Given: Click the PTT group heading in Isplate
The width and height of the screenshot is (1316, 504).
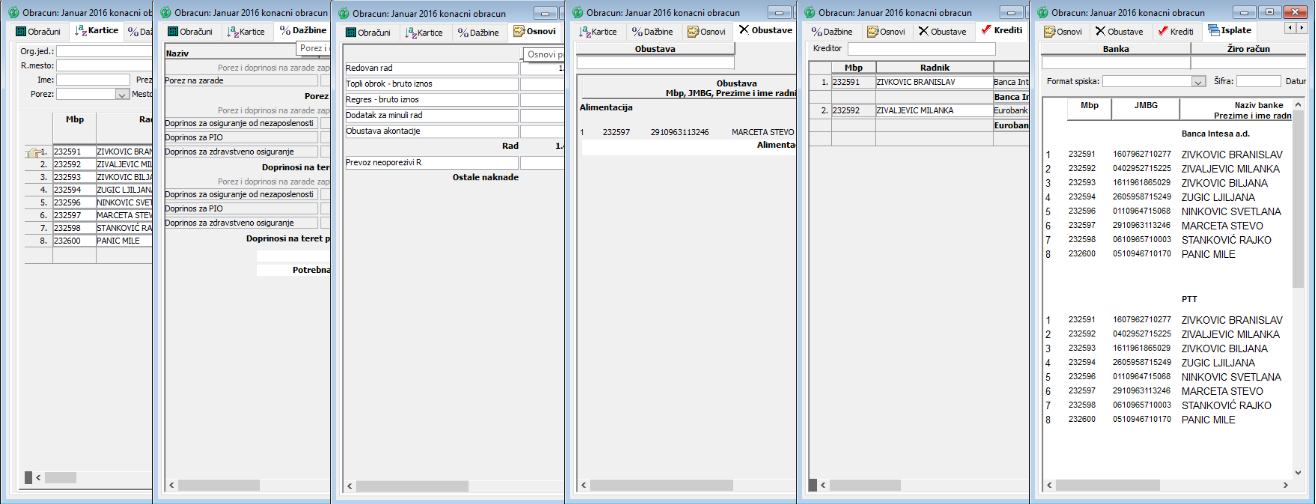Looking at the screenshot, I should click(1189, 298).
